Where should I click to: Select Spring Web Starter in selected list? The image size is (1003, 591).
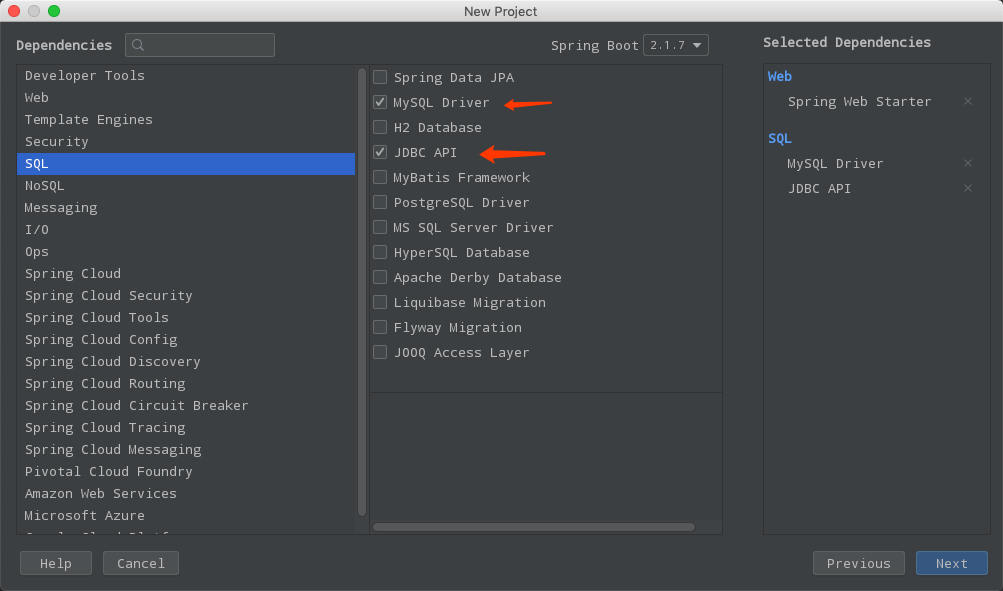tap(860, 101)
